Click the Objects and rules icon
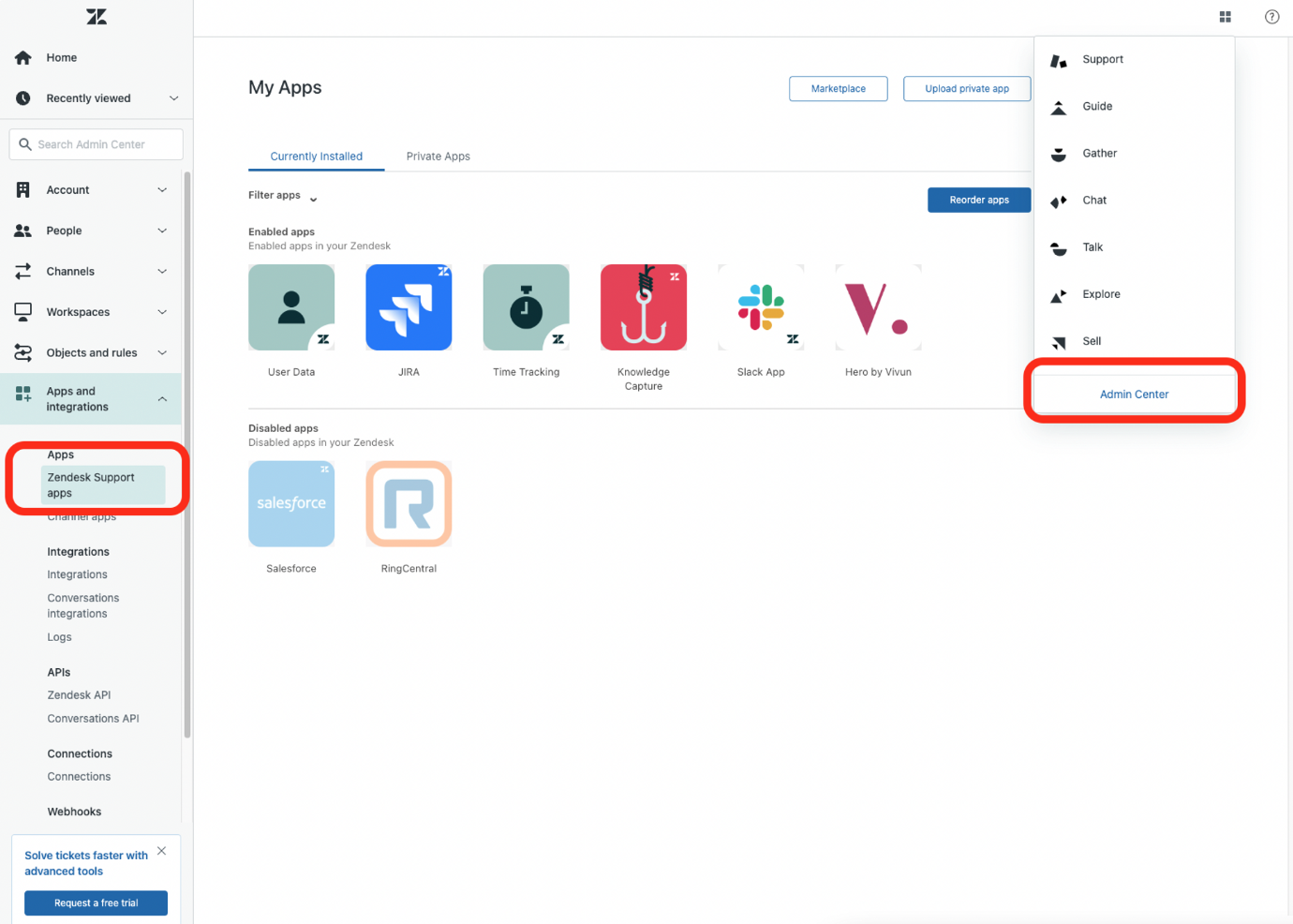Screen dimensions: 1293x924 (x=23, y=353)
